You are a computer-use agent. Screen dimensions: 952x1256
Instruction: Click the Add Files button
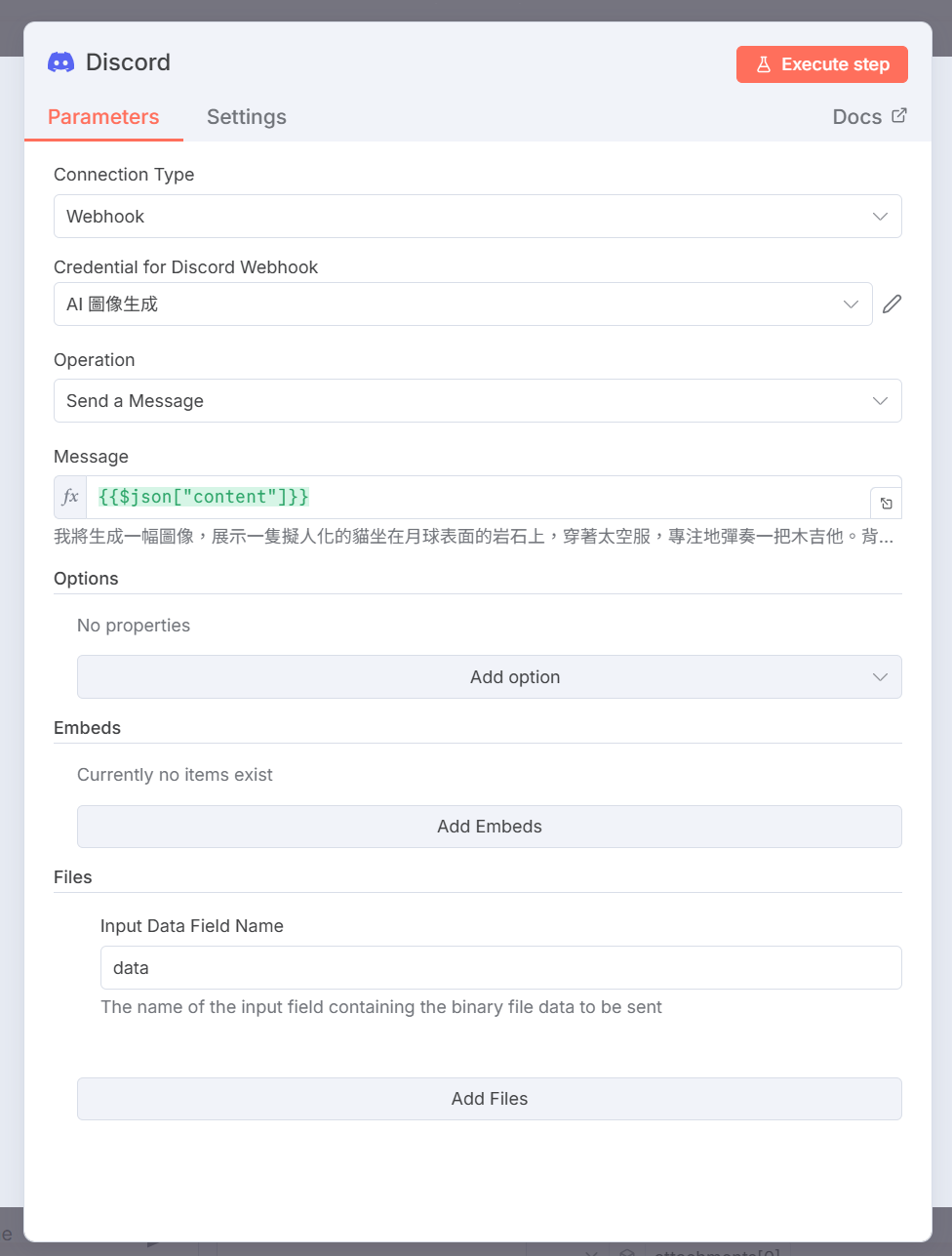click(x=489, y=1099)
